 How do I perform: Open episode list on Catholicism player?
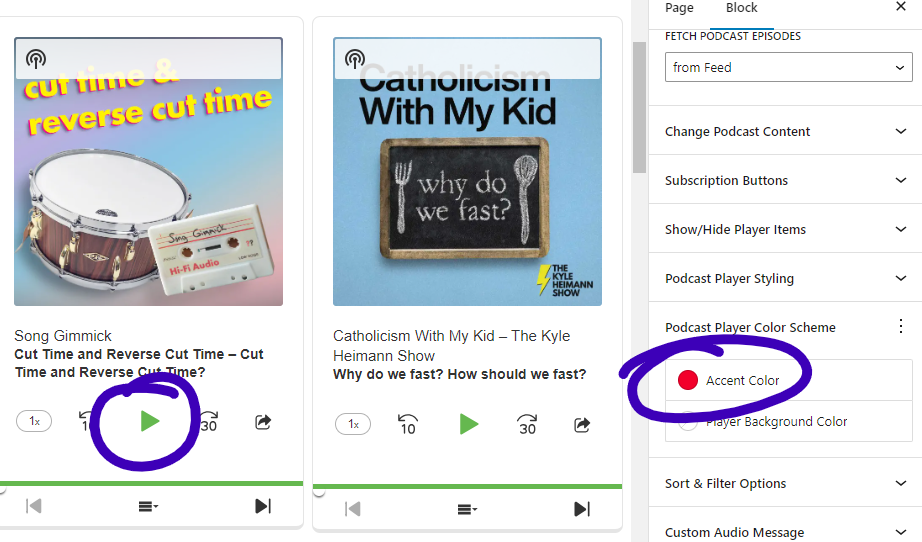467,509
